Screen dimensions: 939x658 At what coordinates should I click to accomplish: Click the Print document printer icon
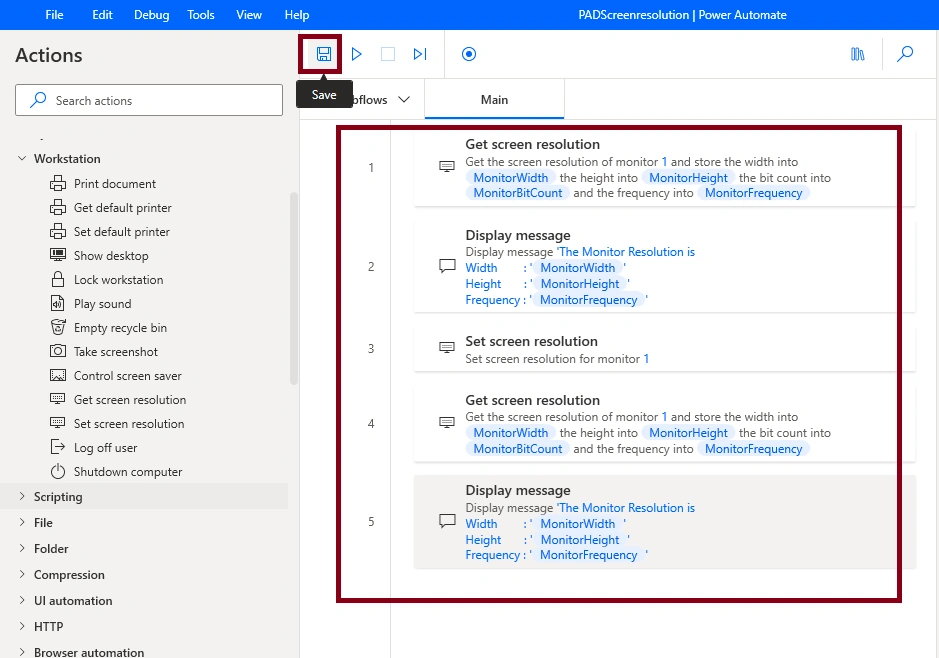click(x=57, y=183)
